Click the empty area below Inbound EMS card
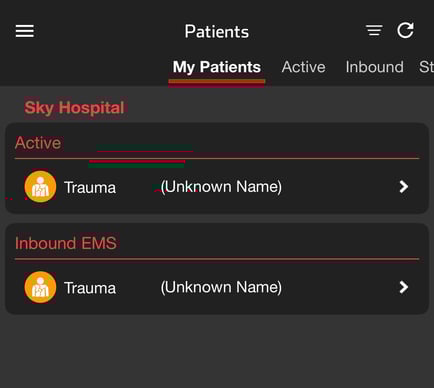Image resolution: width=434 pixels, height=388 pixels. (217, 351)
